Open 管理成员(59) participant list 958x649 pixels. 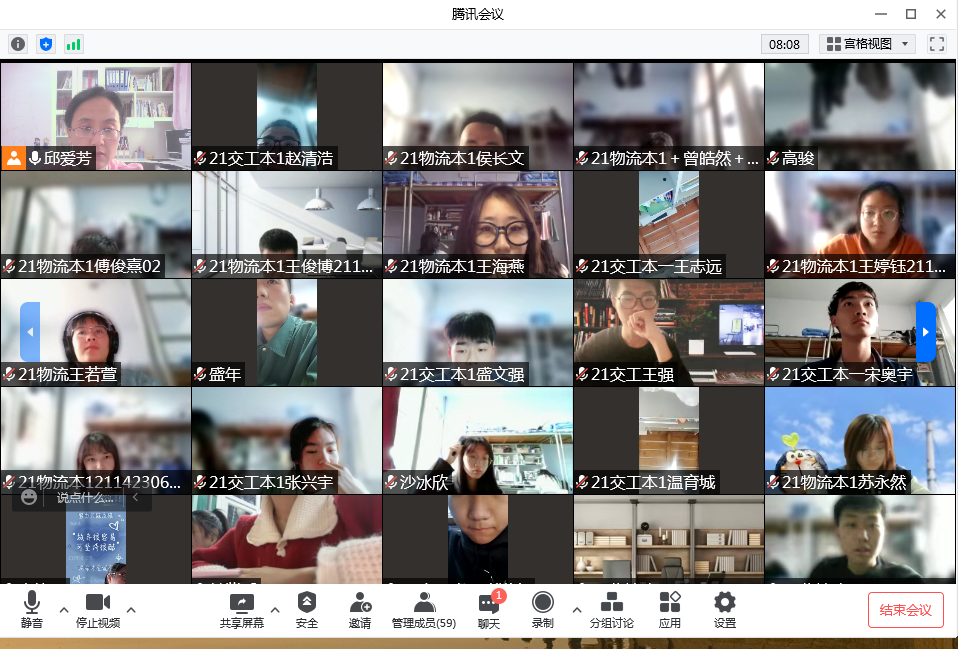pyautogui.click(x=424, y=610)
